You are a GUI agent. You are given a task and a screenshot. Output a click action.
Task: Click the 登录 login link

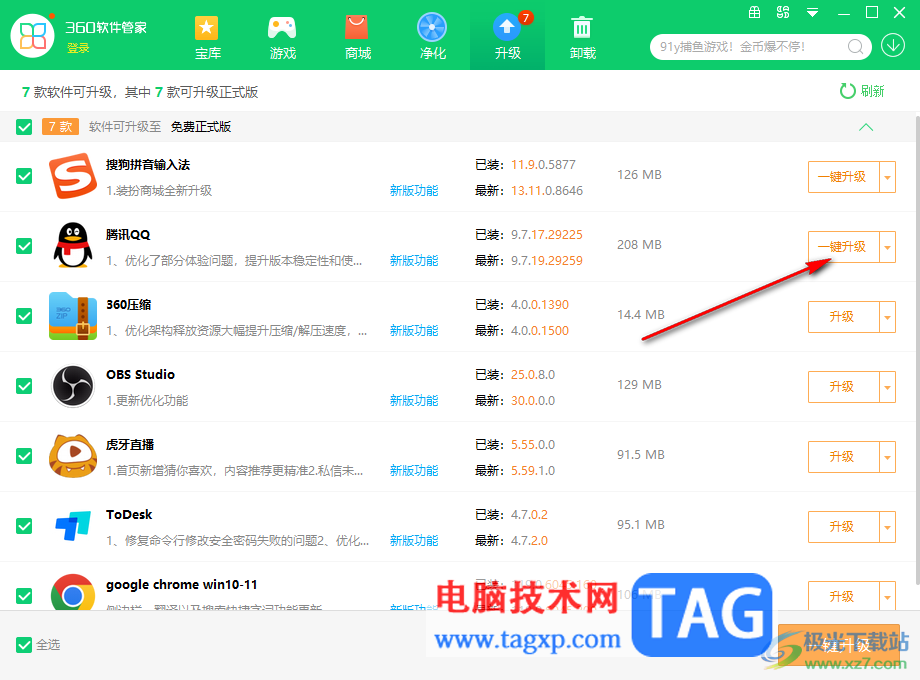78,48
